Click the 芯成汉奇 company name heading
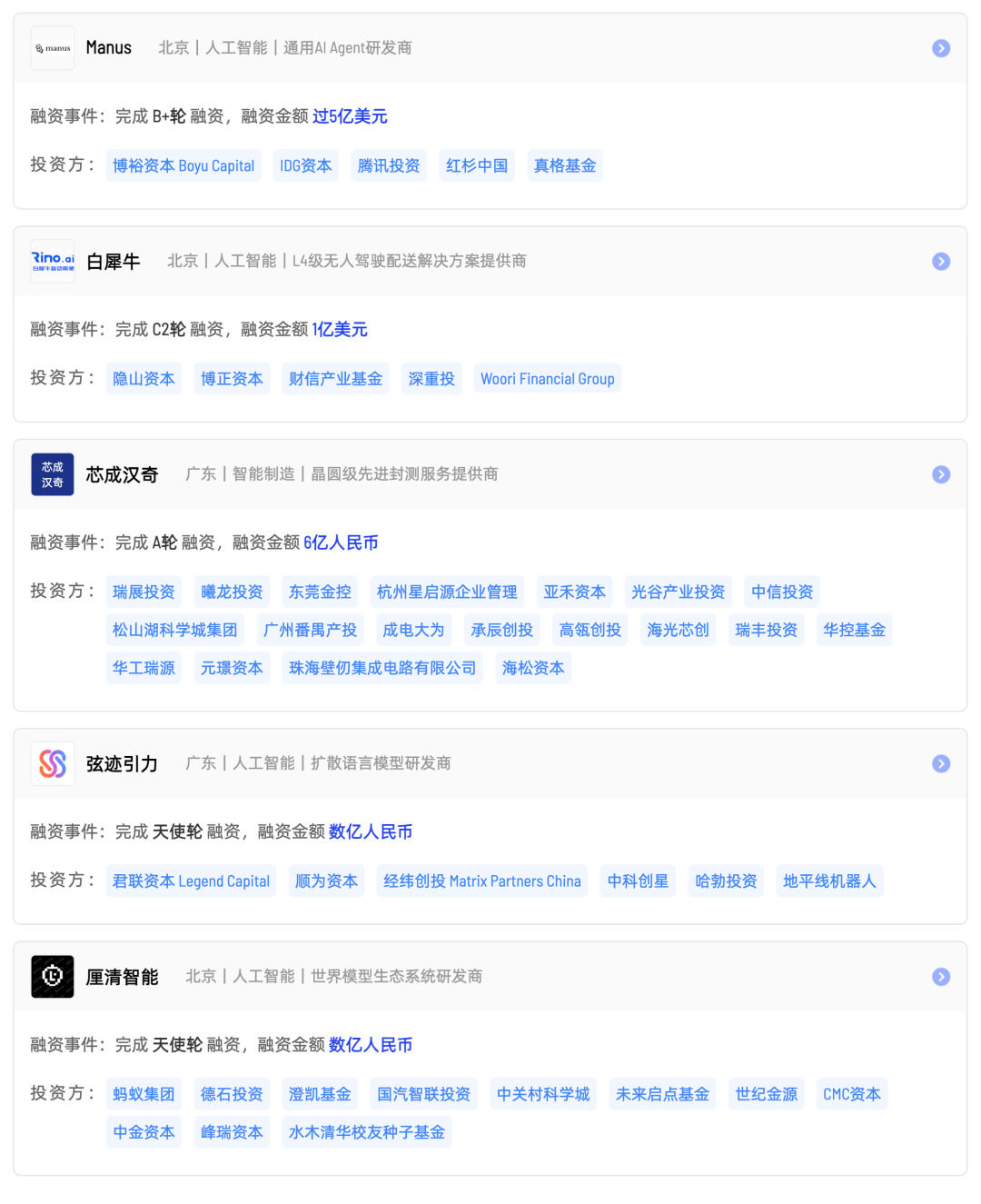981x1204 pixels. click(122, 474)
